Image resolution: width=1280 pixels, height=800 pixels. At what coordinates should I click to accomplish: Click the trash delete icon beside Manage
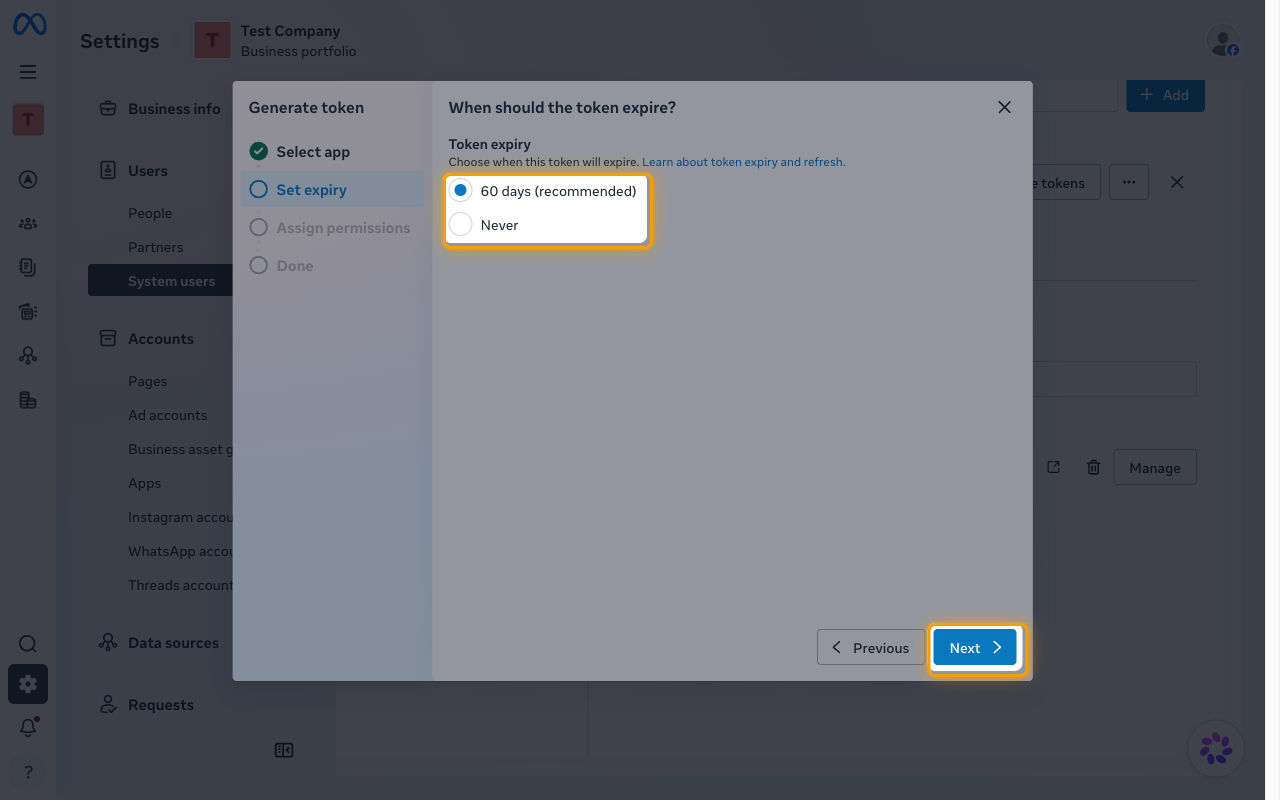coord(1094,467)
